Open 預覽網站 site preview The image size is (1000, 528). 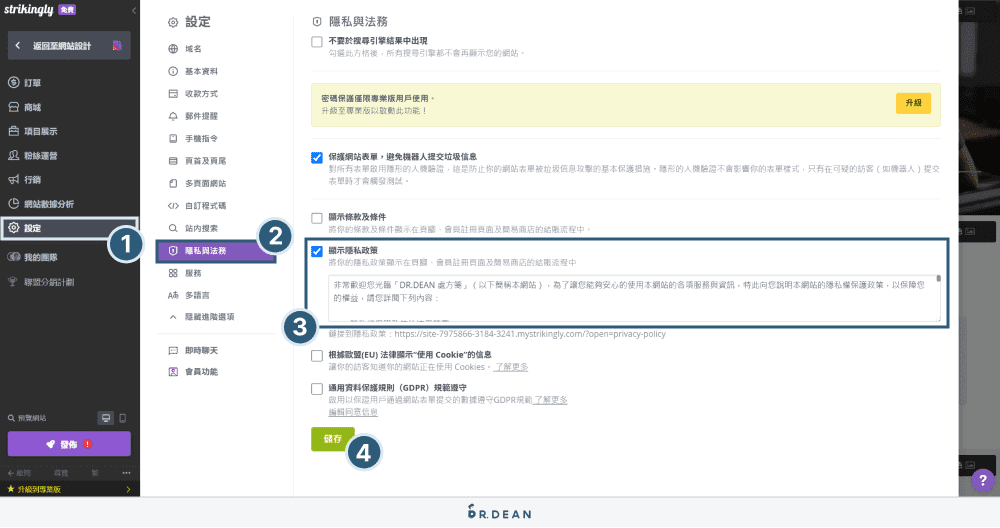click(x=27, y=418)
